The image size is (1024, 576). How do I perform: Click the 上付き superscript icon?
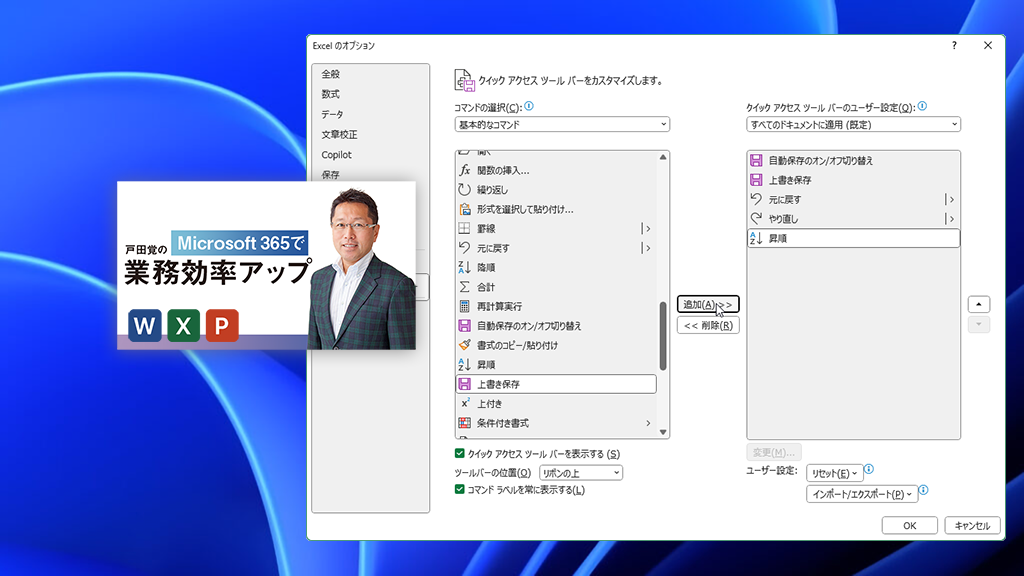(x=464, y=403)
